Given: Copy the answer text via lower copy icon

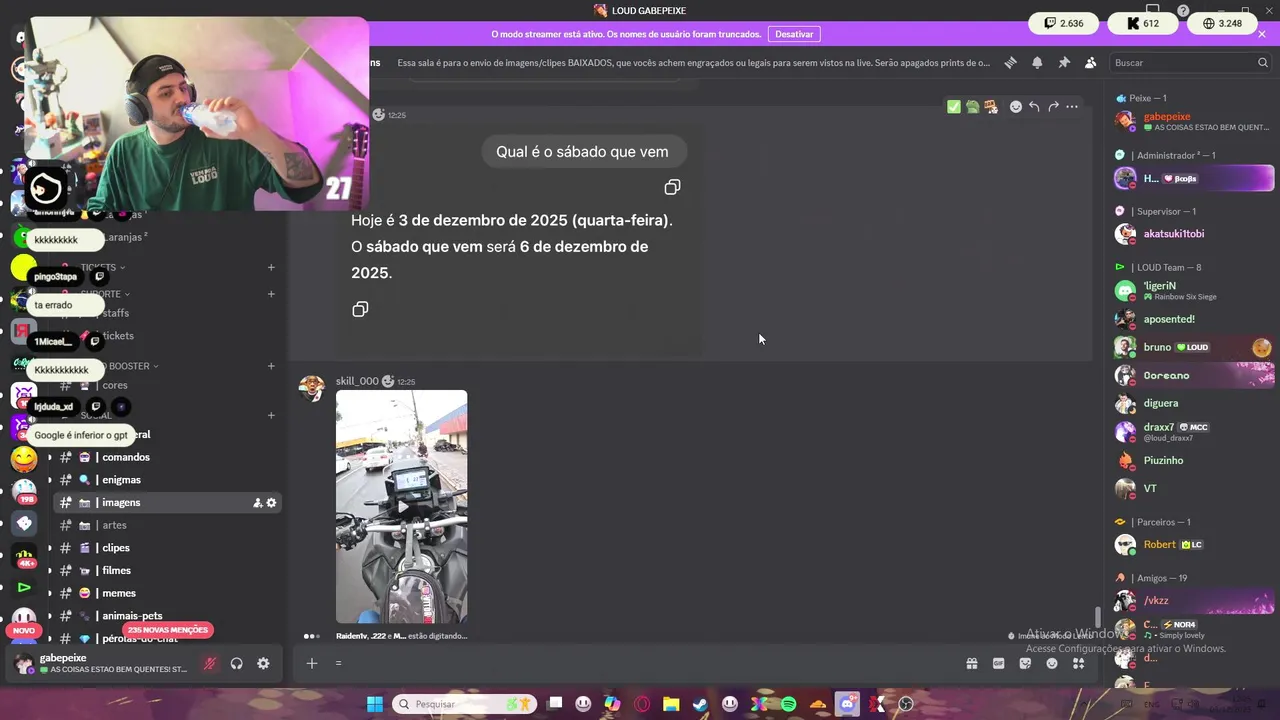Looking at the screenshot, I should pyautogui.click(x=360, y=309).
